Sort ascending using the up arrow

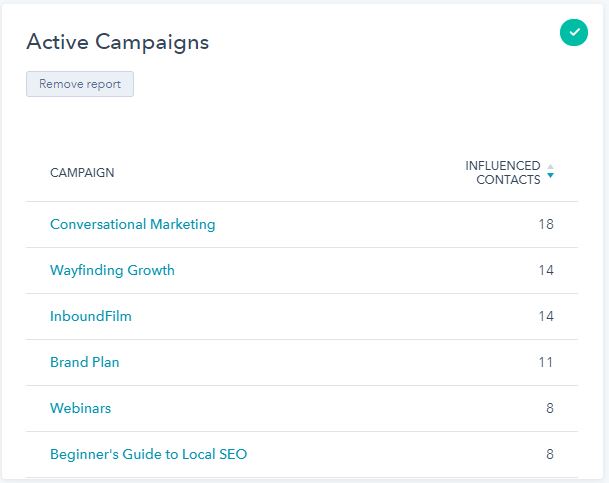pyautogui.click(x=550, y=166)
